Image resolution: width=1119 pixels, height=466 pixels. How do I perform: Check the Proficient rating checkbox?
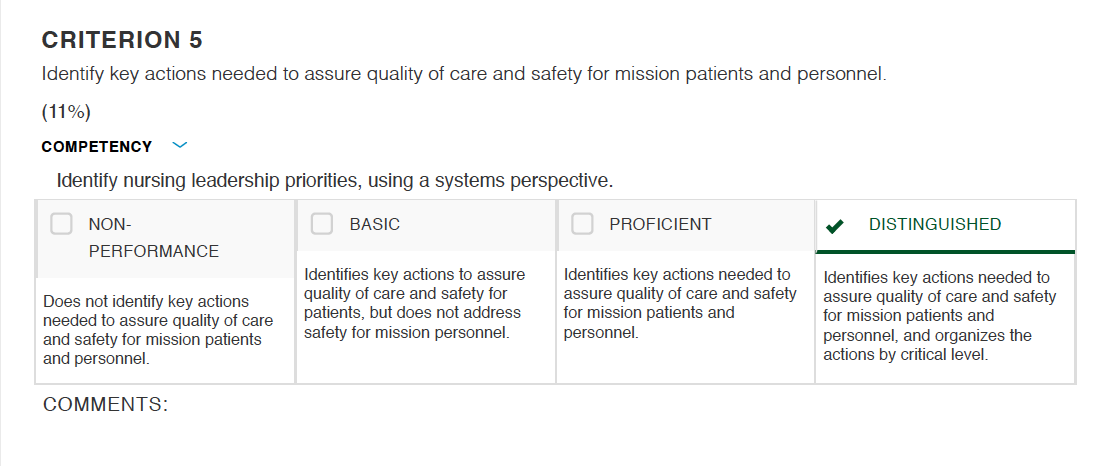pyautogui.click(x=582, y=224)
